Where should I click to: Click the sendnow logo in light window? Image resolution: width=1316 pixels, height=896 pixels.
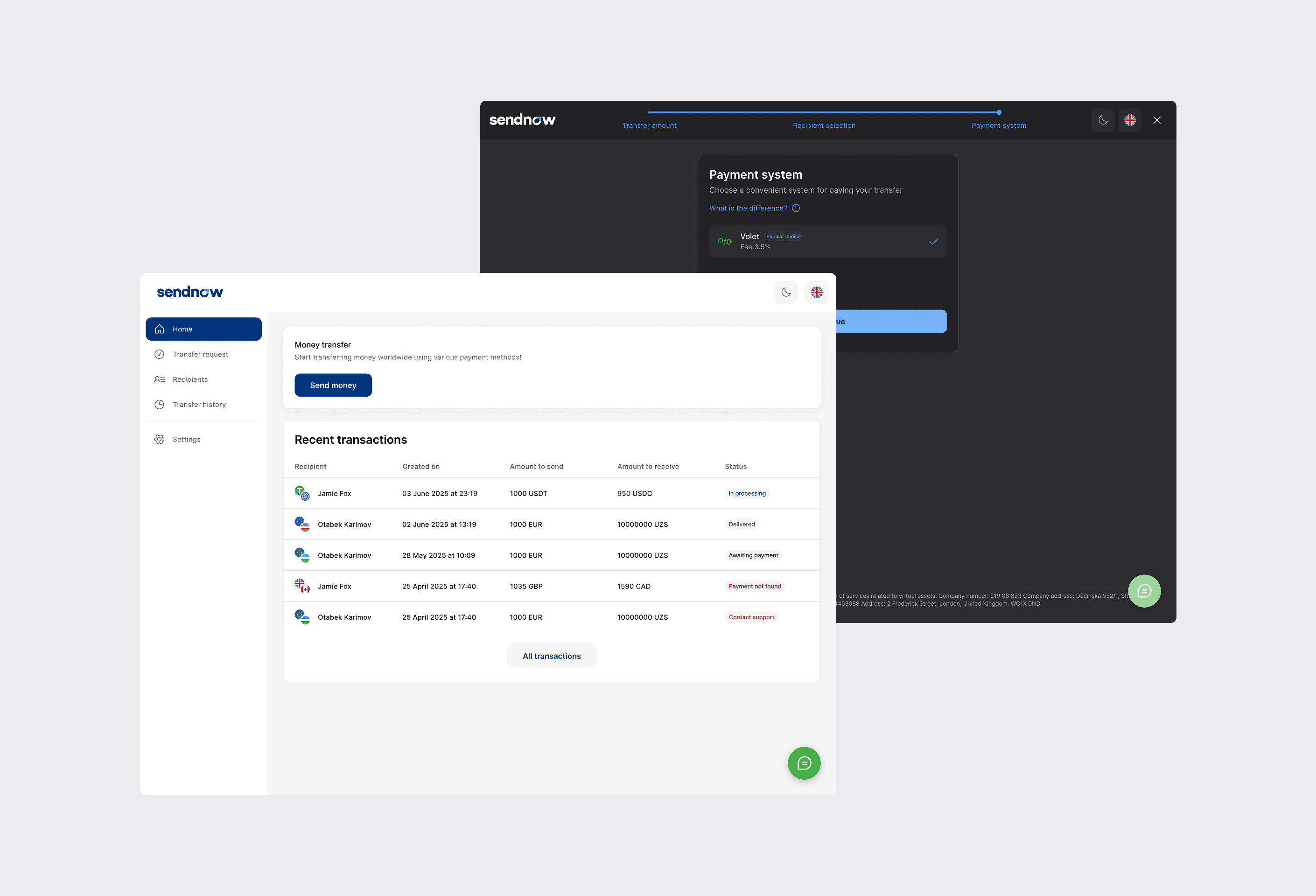tap(189, 292)
